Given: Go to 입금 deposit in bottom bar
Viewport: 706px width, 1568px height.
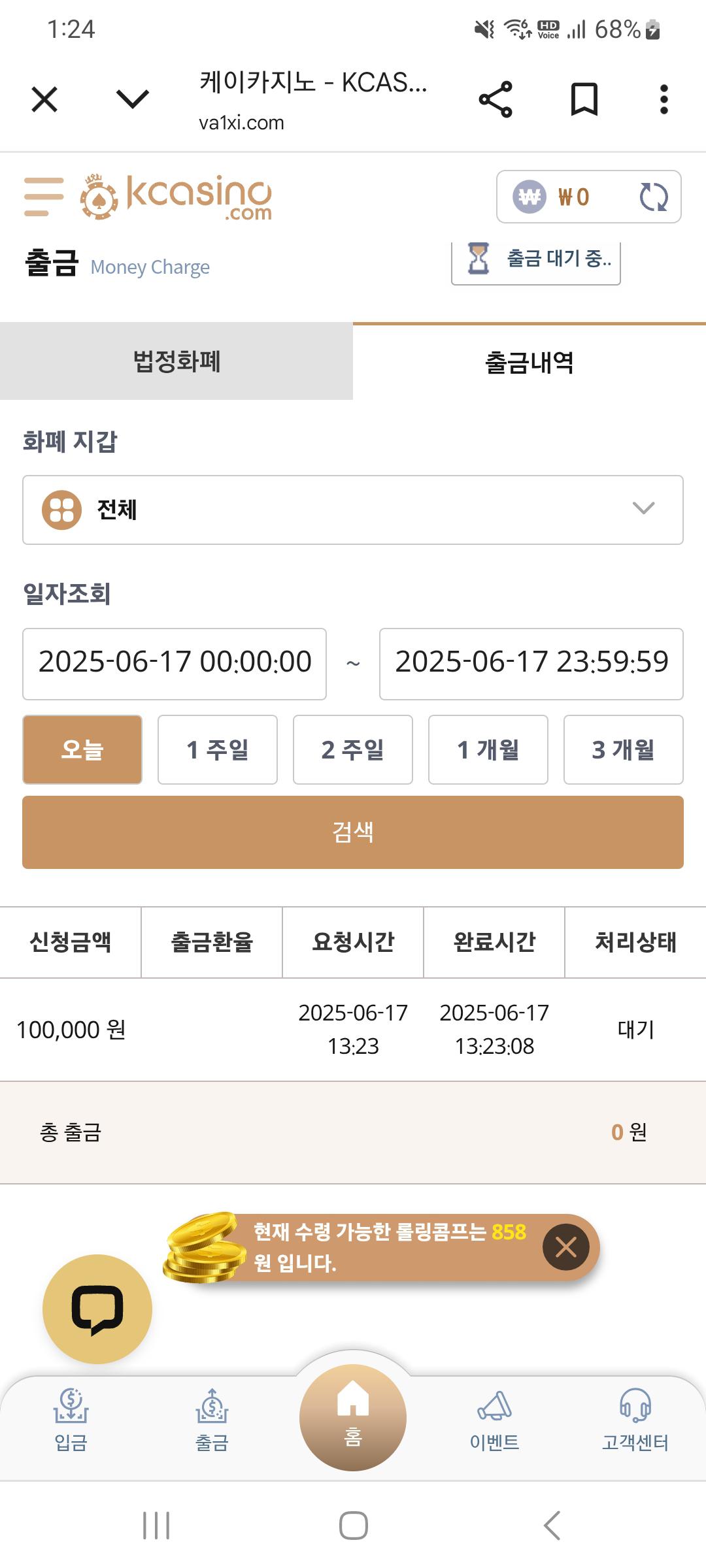Looking at the screenshot, I should pyautogui.click(x=71, y=1419).
